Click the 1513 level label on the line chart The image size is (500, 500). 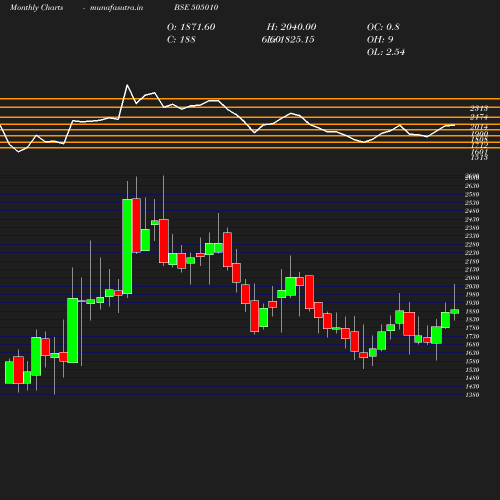[479, 157]
